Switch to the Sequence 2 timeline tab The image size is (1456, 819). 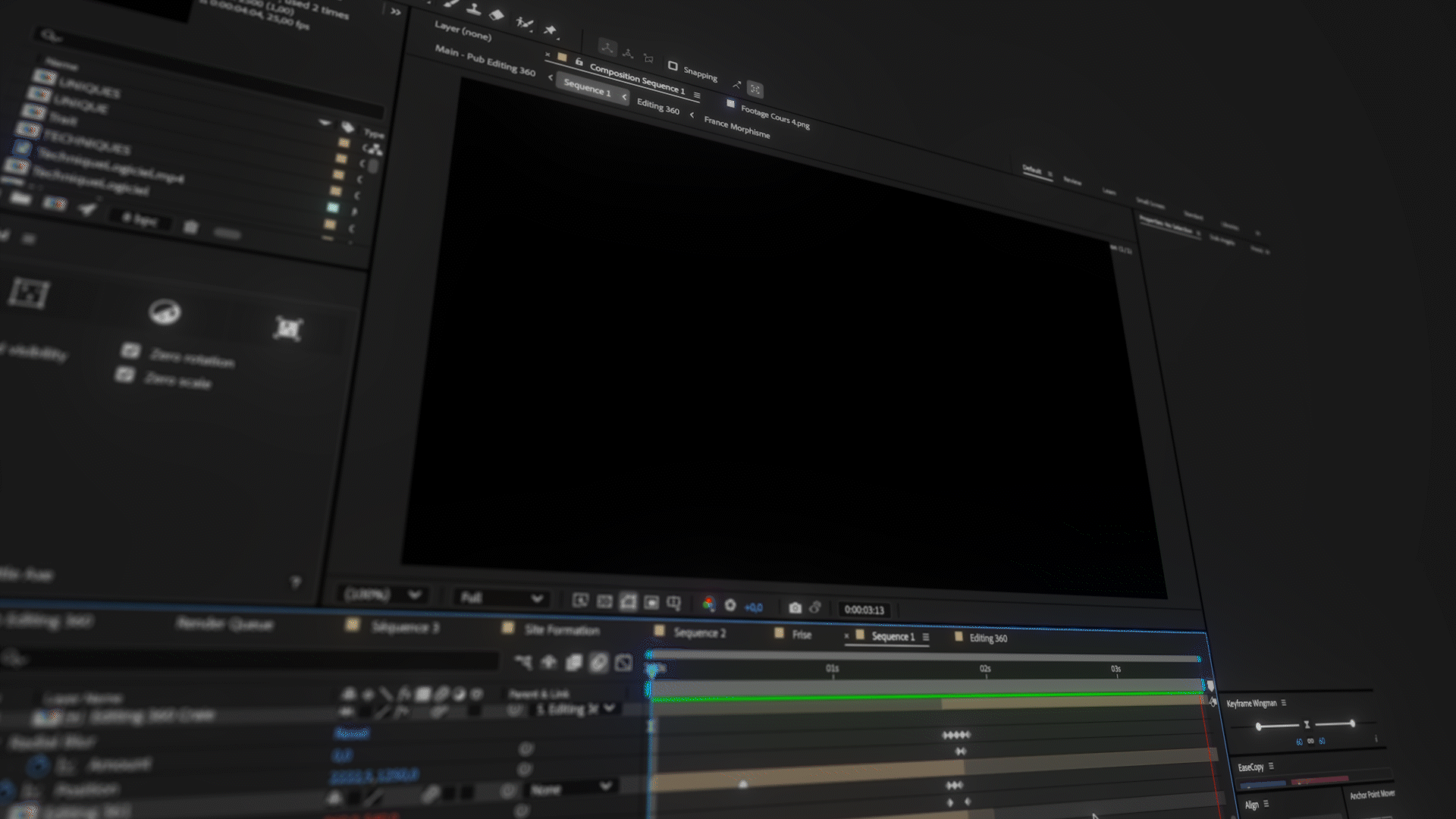698,632
